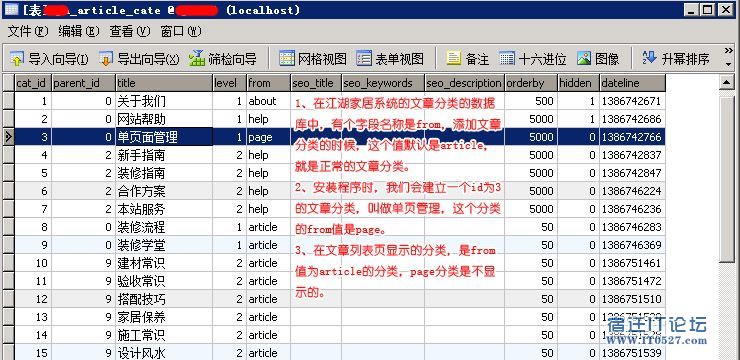Click the dateline cell 1386742686
Image resolution: width=740 pixels, height=360 pixels.
(x=632, y=119)
